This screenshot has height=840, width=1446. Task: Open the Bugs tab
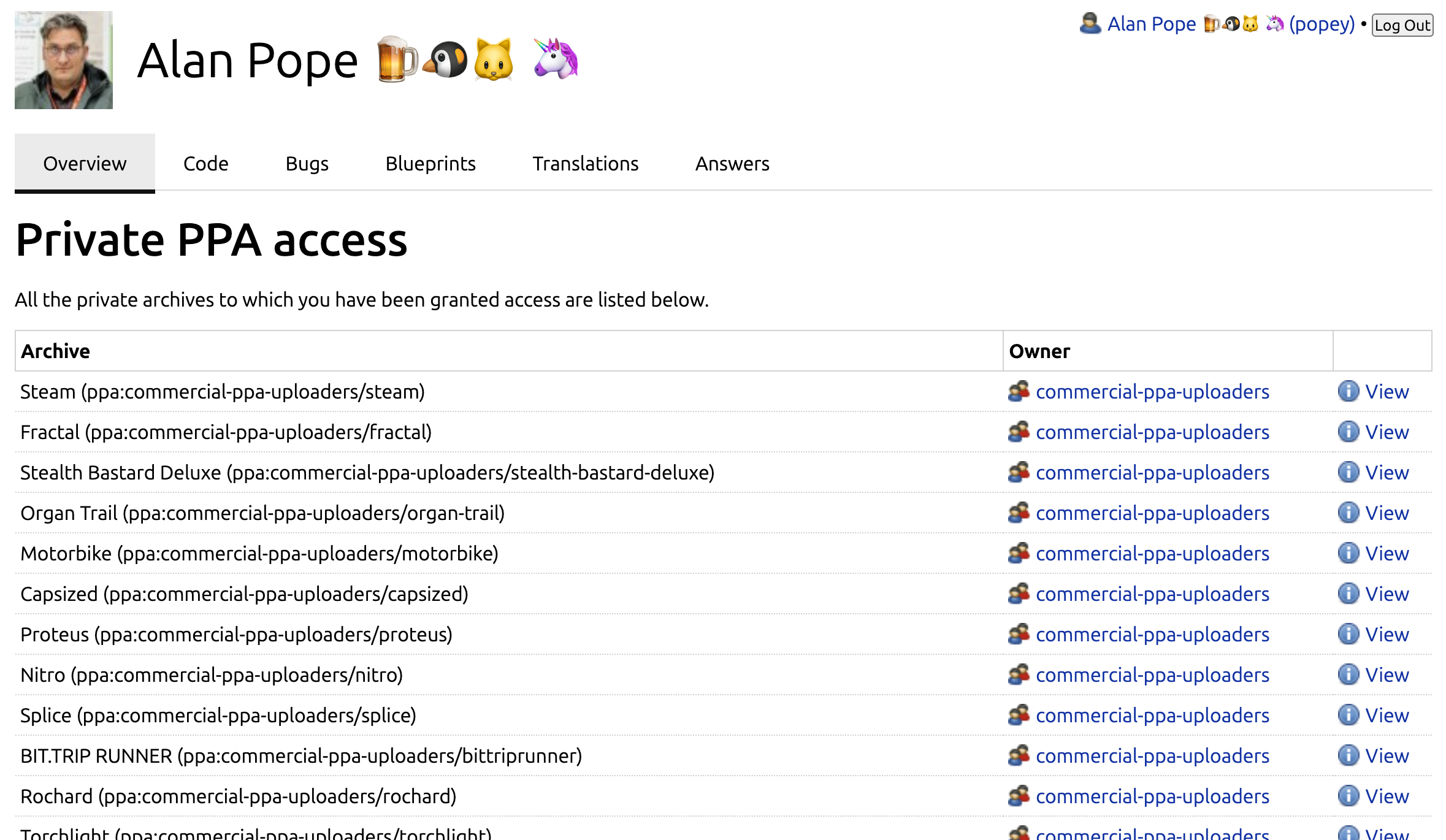pos(307,164)
